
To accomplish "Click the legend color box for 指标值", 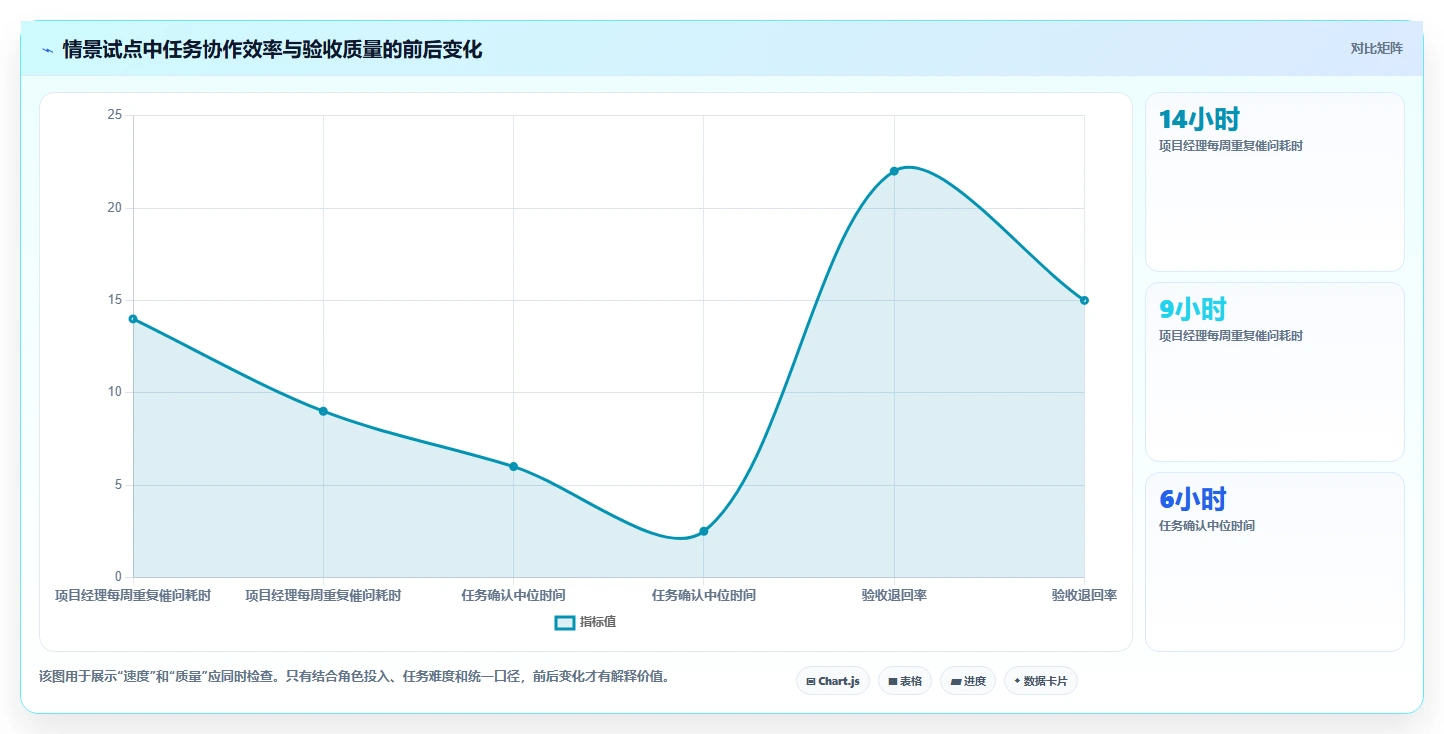I will point(565,623).
